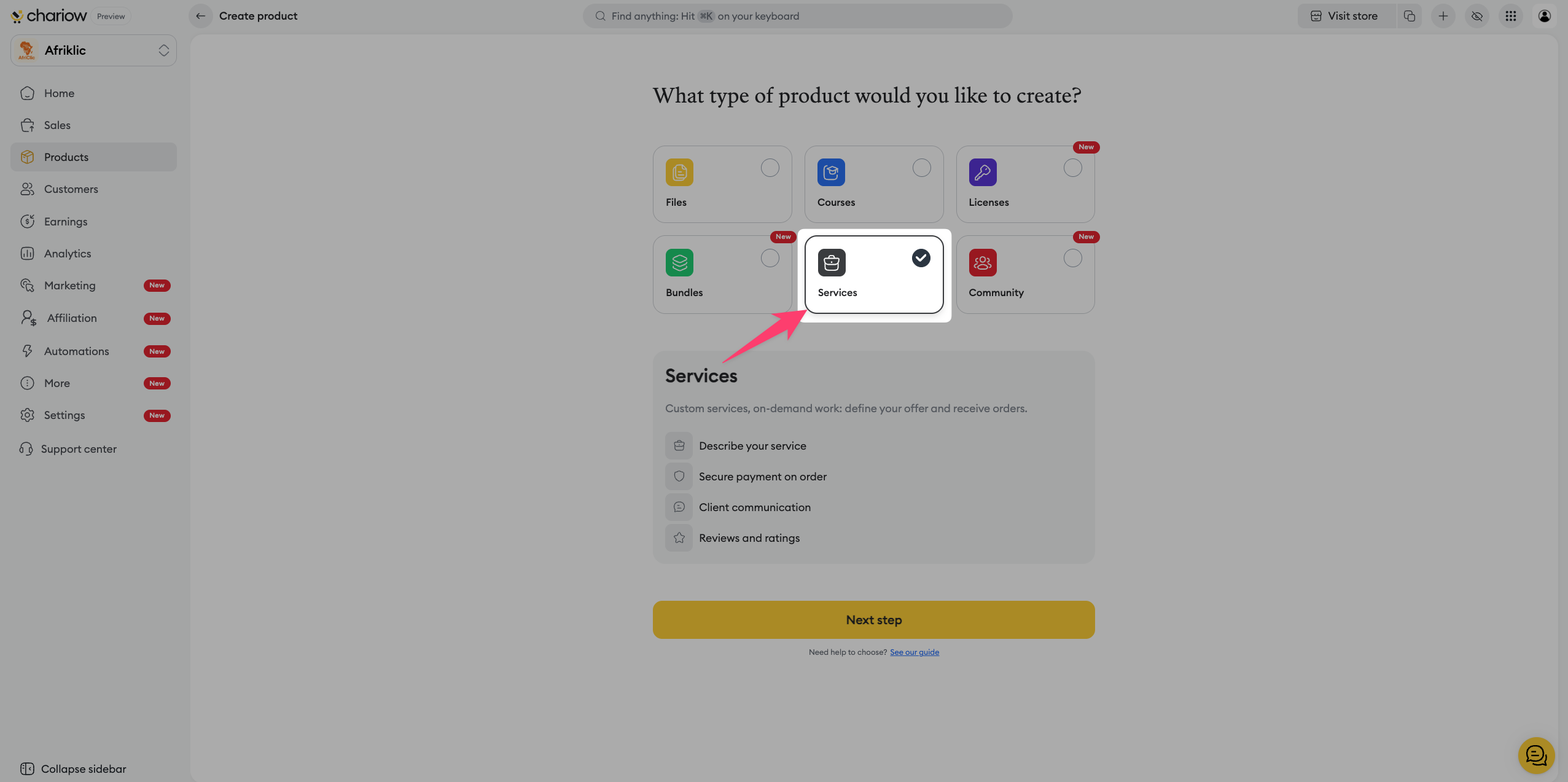
Task: Select the Courses product type radio
Action: [921, 168]
